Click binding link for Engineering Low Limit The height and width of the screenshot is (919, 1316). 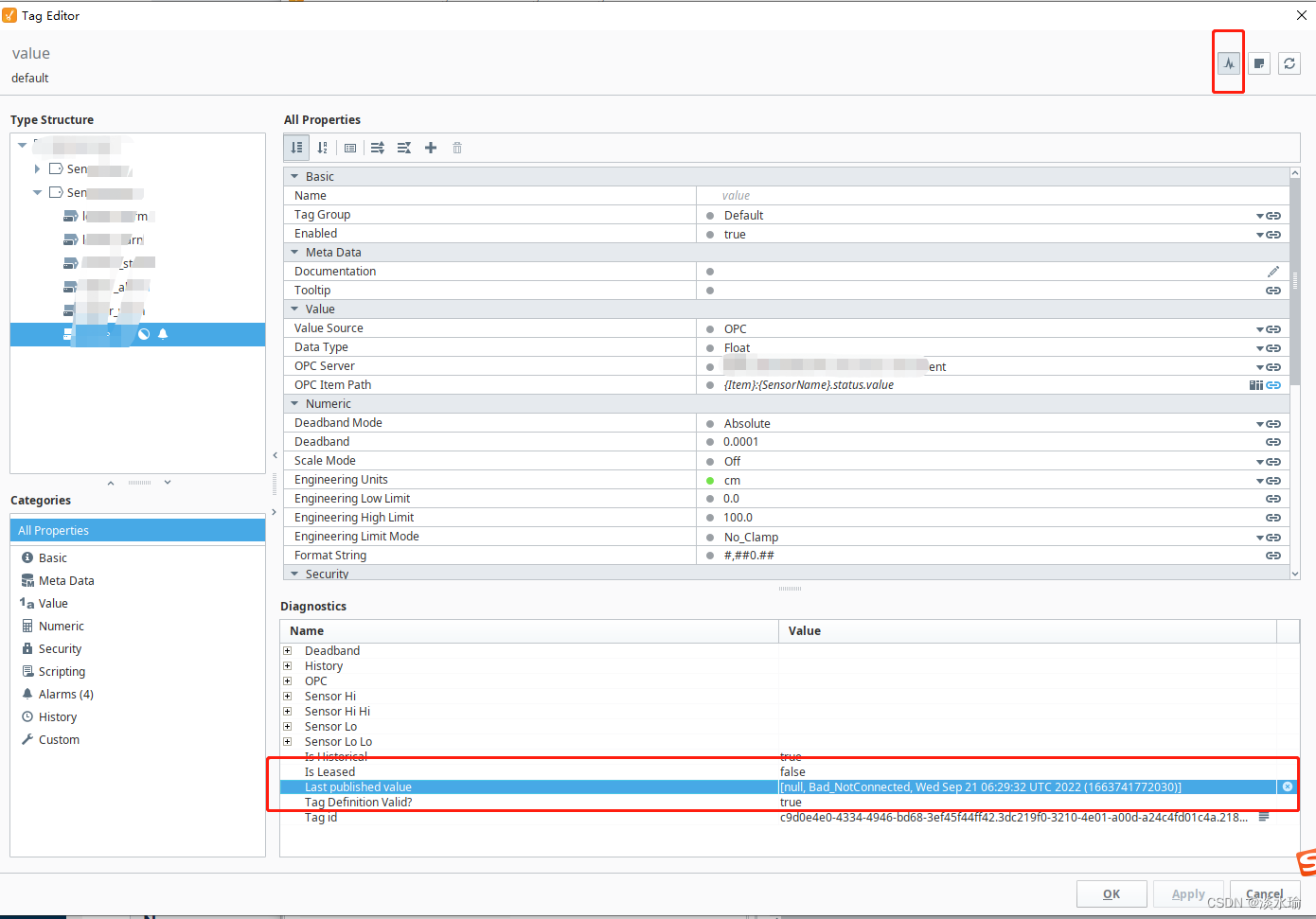1273,499
